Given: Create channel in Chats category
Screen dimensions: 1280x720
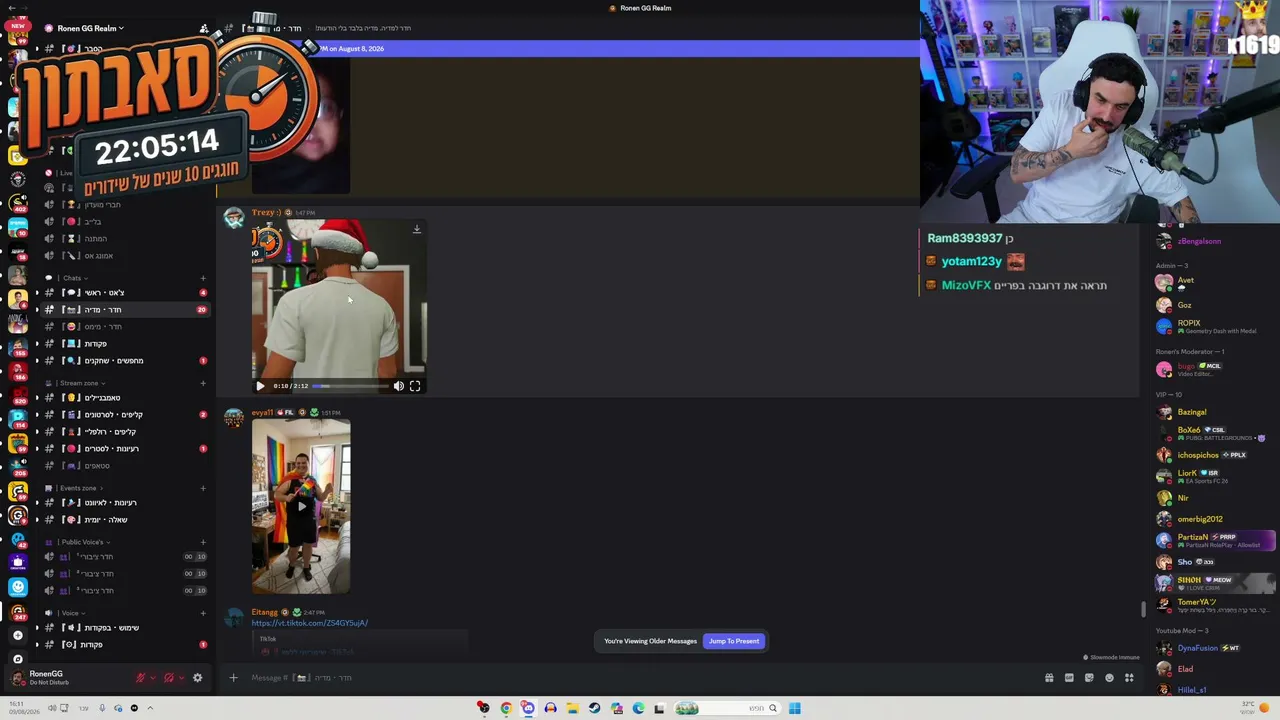Looking at the screenshot, I should 203,278.
